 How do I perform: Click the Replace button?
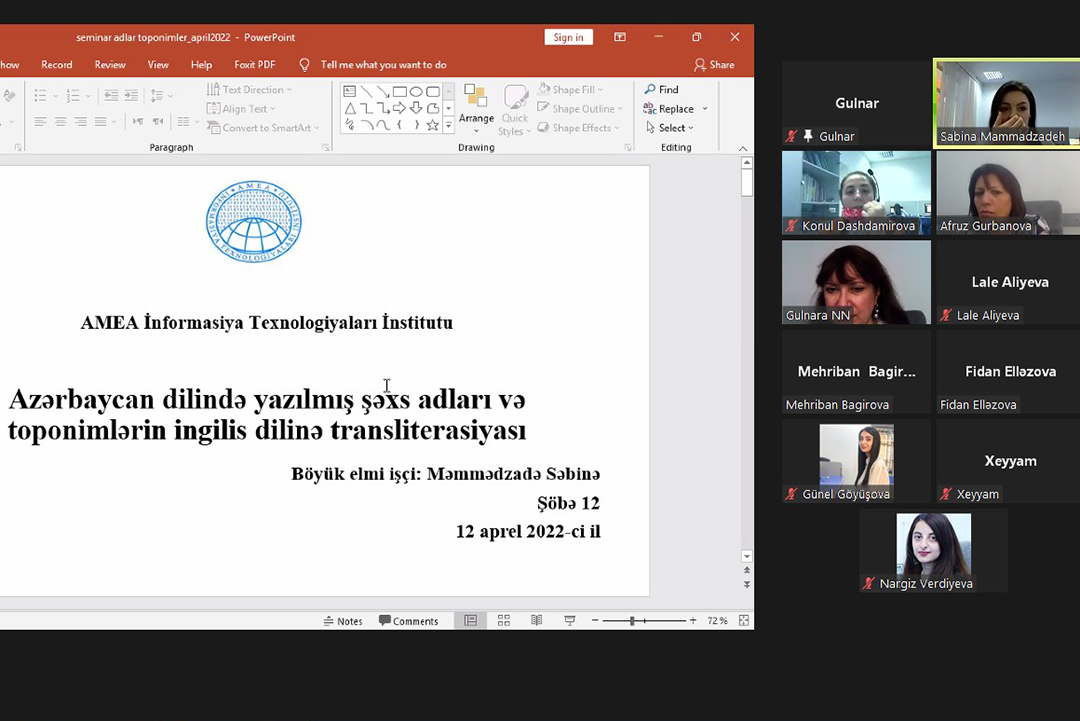pyautogui.click(x=669, y=109)
